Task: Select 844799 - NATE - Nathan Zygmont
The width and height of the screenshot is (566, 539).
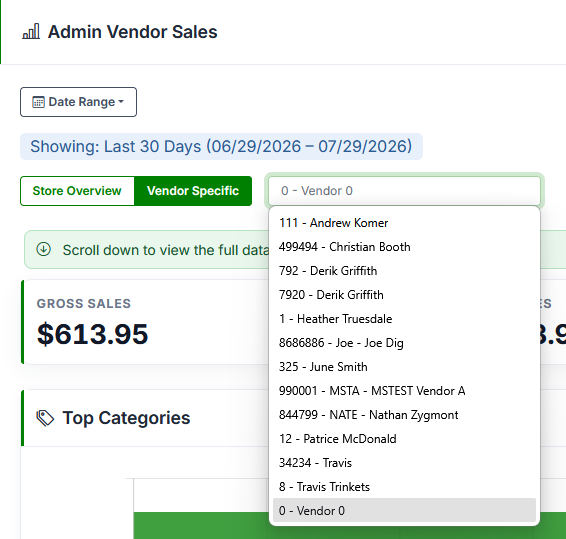Action: pyautogui.click(x=404, y=415)
